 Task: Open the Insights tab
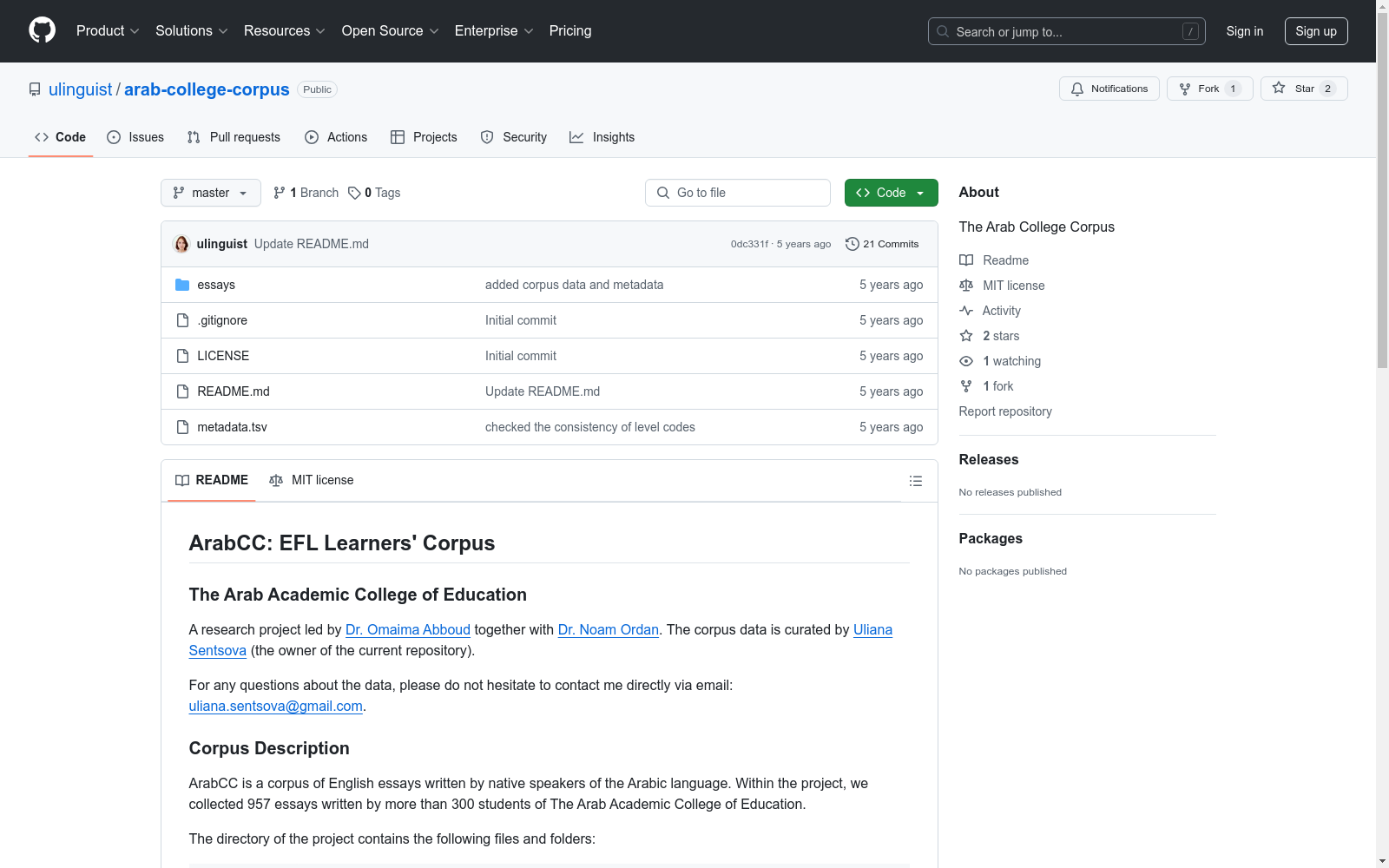[x=602, y=137]
